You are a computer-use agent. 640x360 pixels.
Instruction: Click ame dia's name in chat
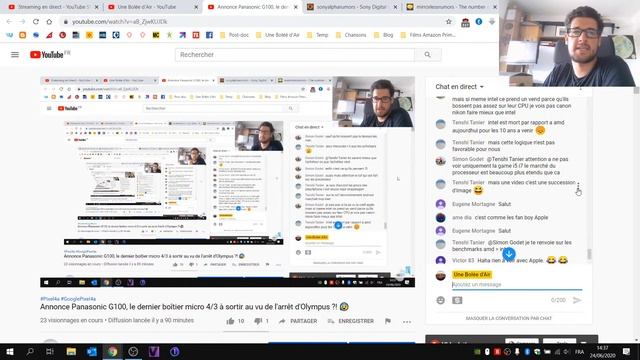[x=462, y=218]
